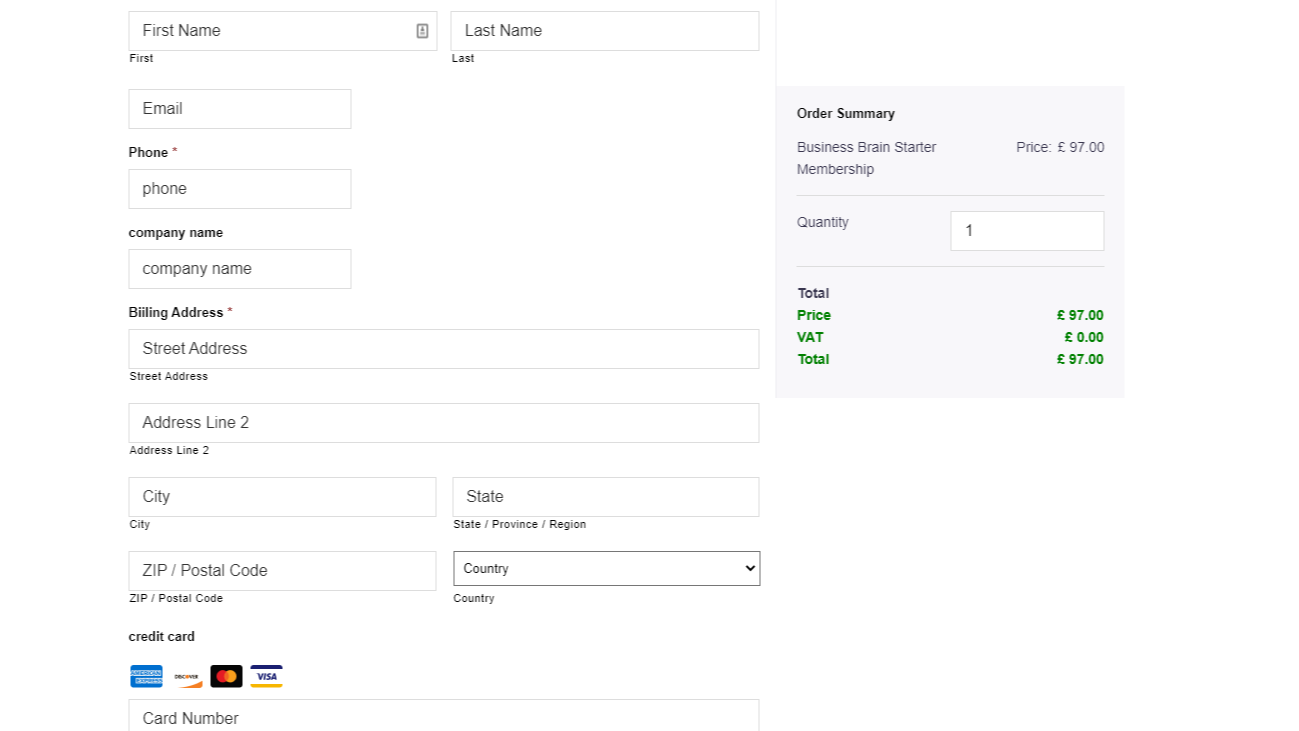Image resolution: width=1299 pixels, height=731 pixels.
Task: Select the State input field
Action: 606,497
